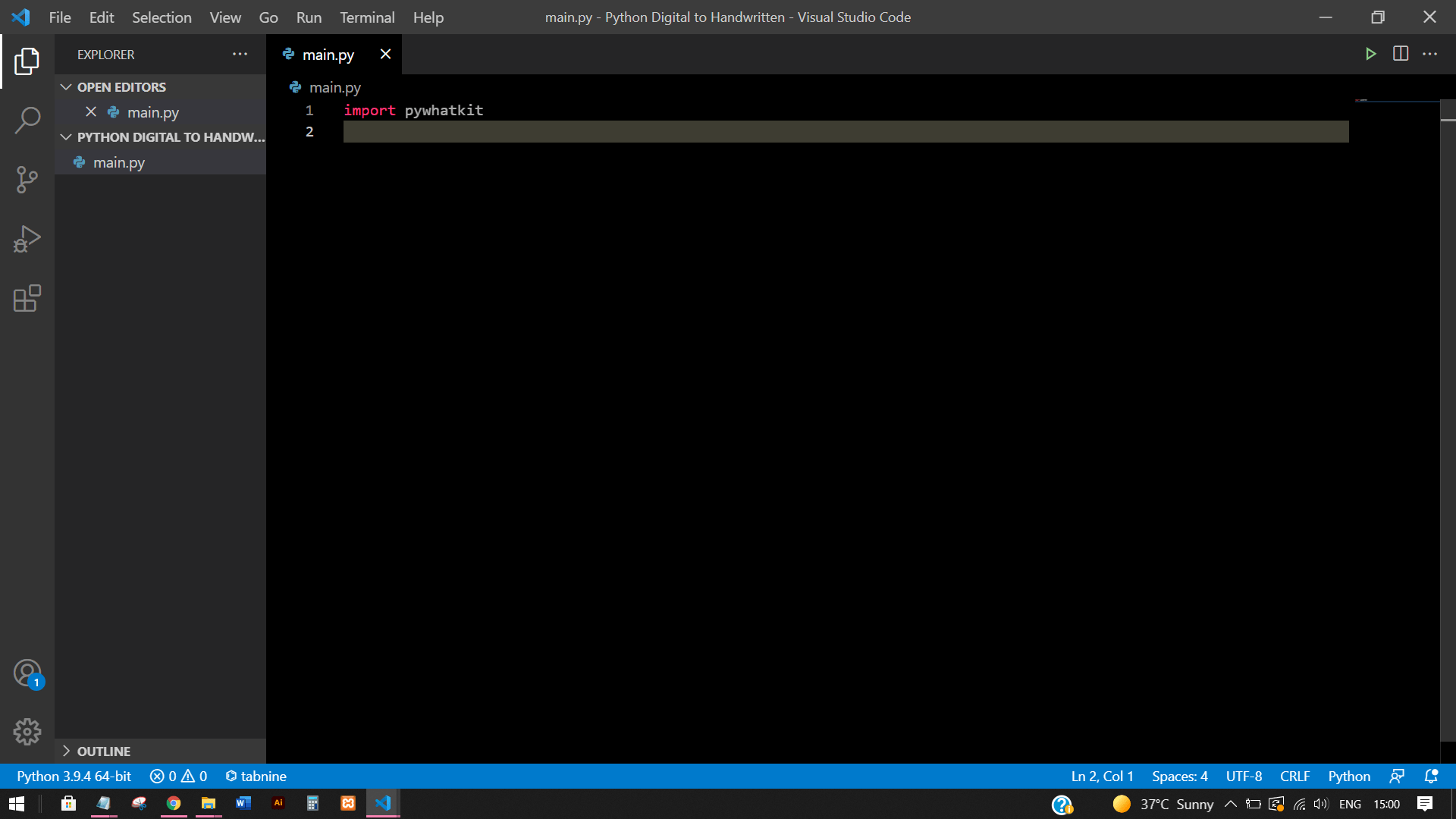Open the Extensions view
This screenshot has height=819, width=1456.
(x=27, y=298)
